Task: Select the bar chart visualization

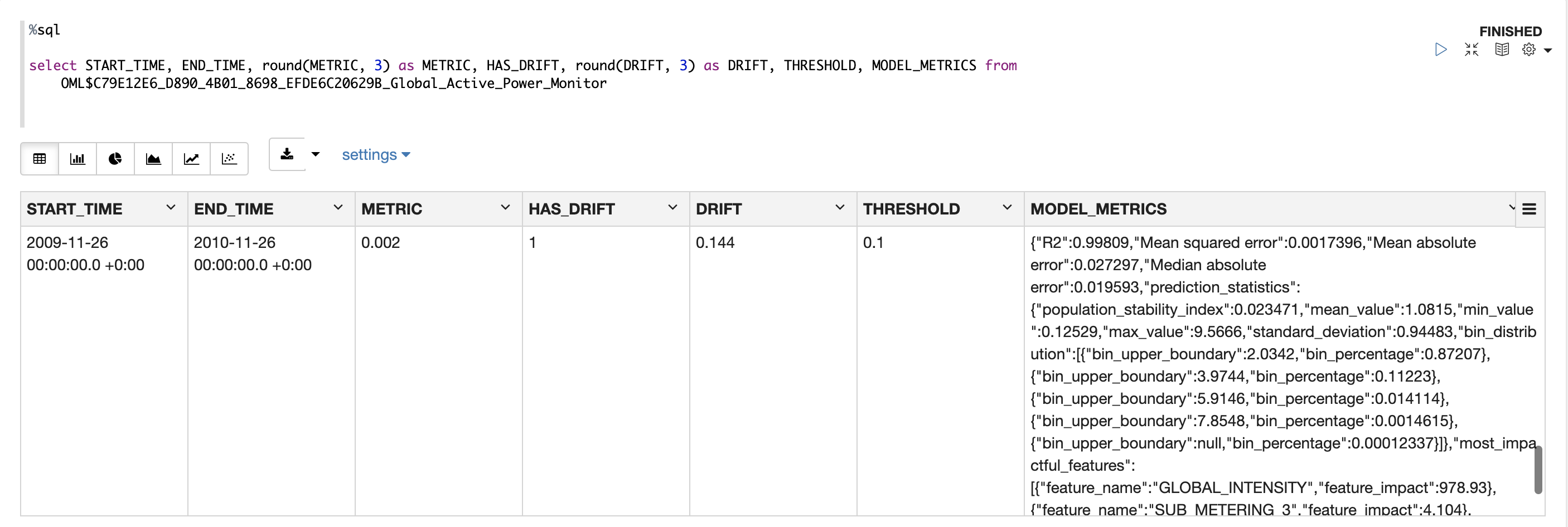Action: tap(78, 159)
